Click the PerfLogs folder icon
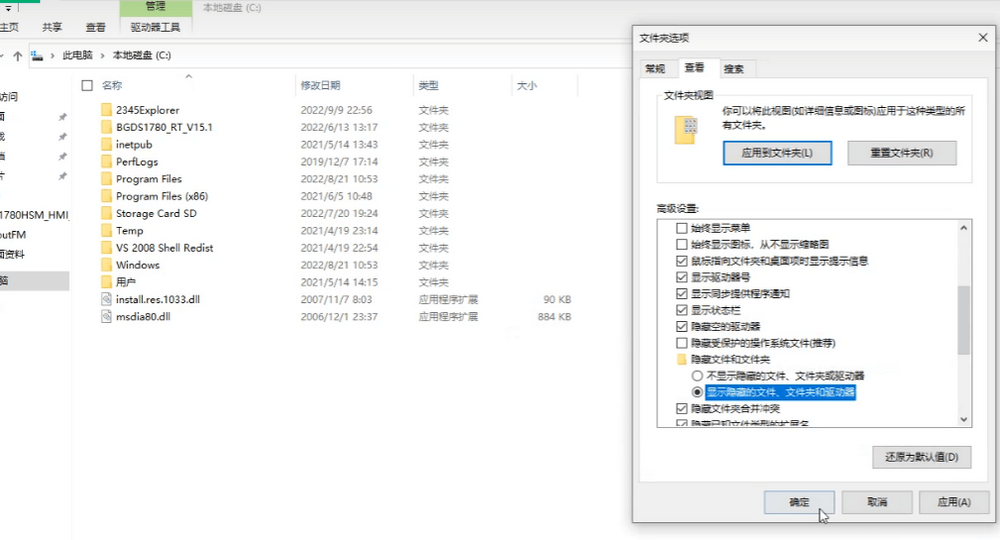 coord(107,161)
